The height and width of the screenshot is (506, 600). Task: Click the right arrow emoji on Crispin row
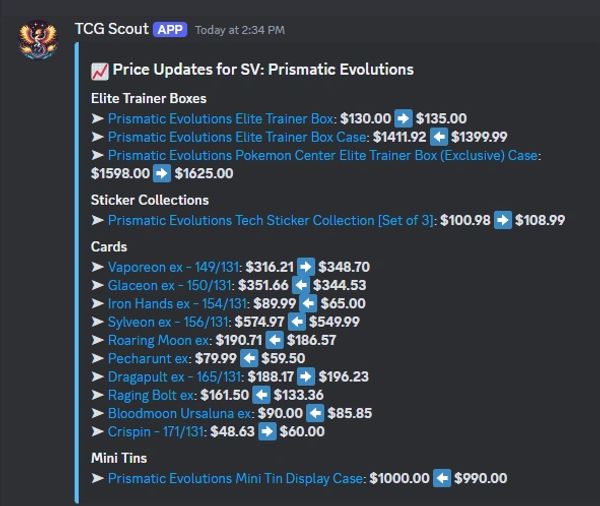[267, 431]
